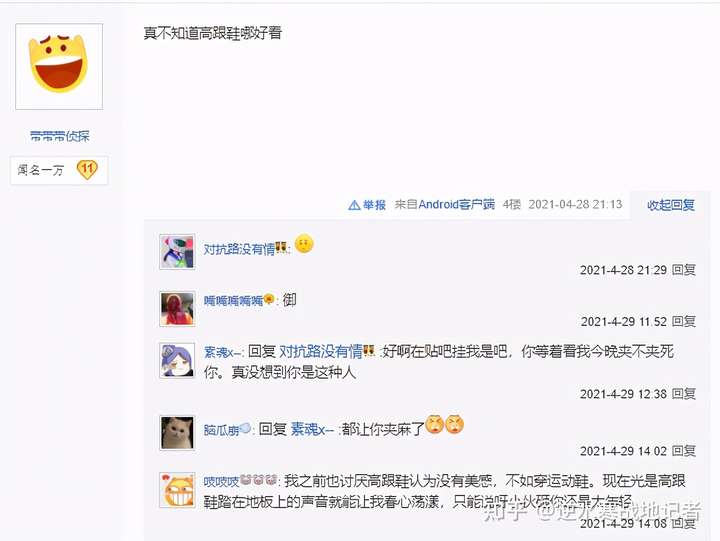Click the level 11 heart badge
The image size is (720, 541).
[x=87, y=170]
